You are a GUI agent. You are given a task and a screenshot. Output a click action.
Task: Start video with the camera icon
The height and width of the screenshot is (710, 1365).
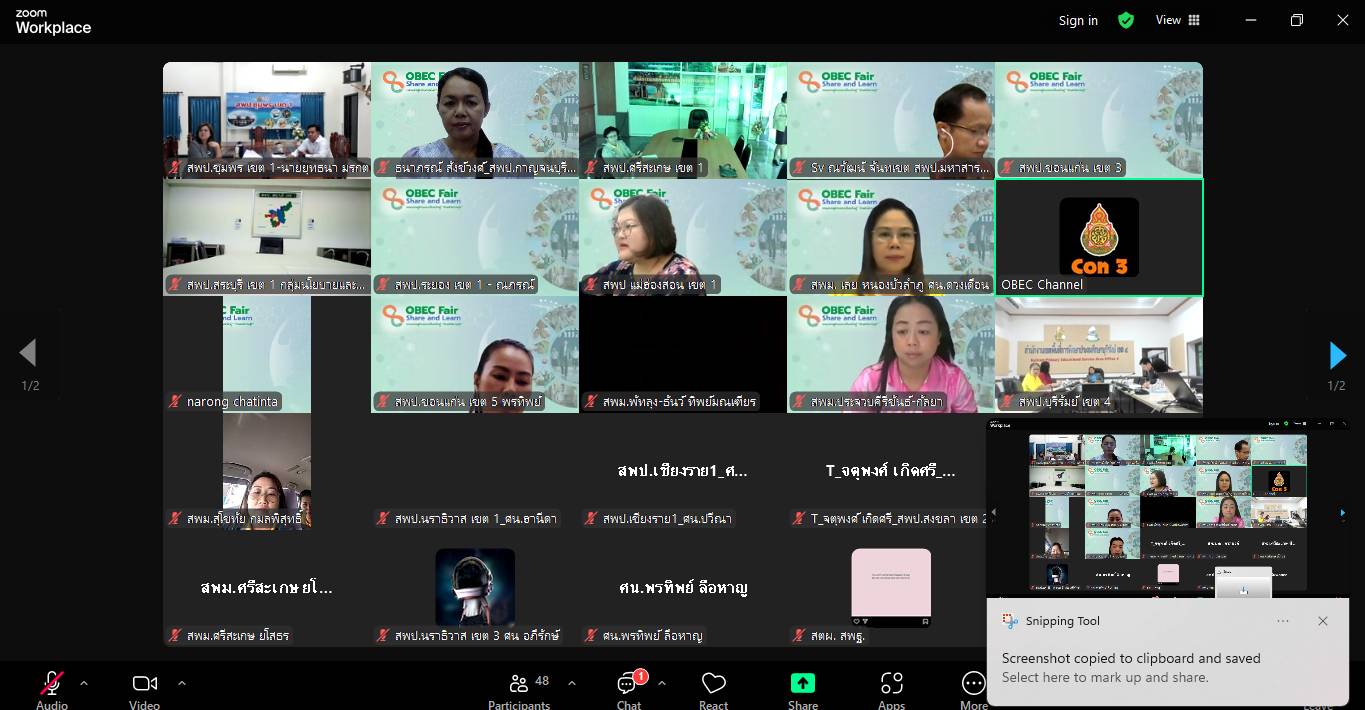tap(145, 683)
